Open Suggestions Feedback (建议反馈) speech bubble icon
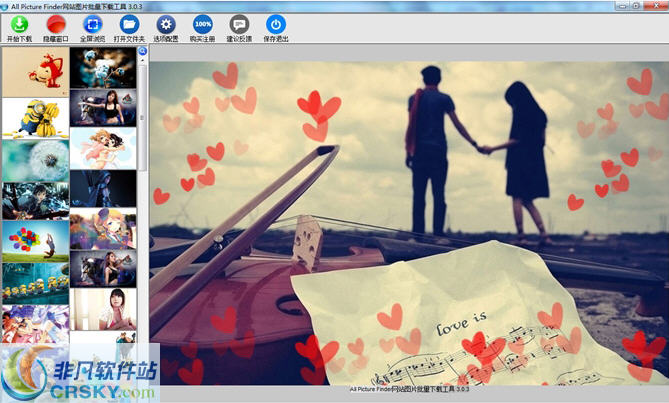Image resolution: width=669 pixels, height=403 pixels. tap(239, 25)
